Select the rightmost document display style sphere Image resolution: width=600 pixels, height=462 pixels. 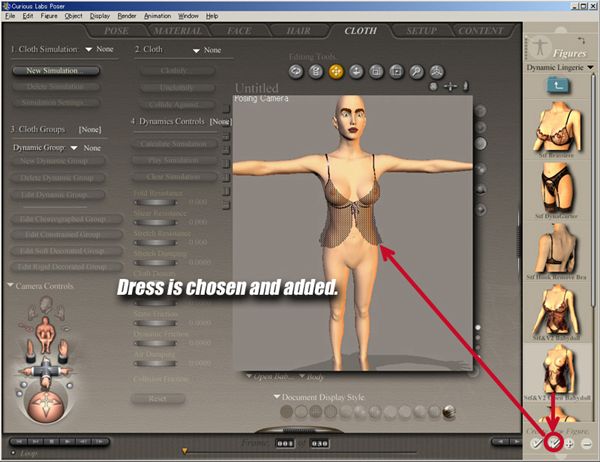pyautogui.click(x=450, y=410)
